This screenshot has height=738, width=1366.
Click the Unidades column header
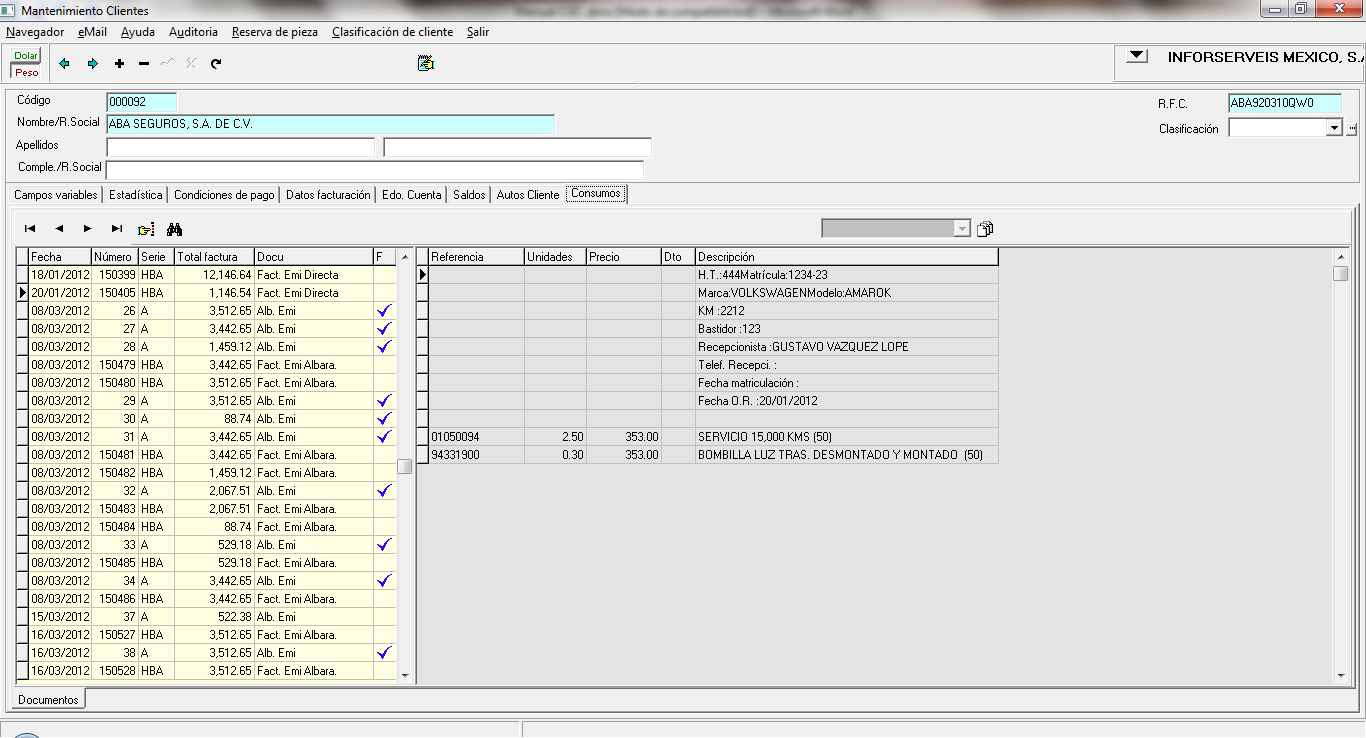coord(555,257)
